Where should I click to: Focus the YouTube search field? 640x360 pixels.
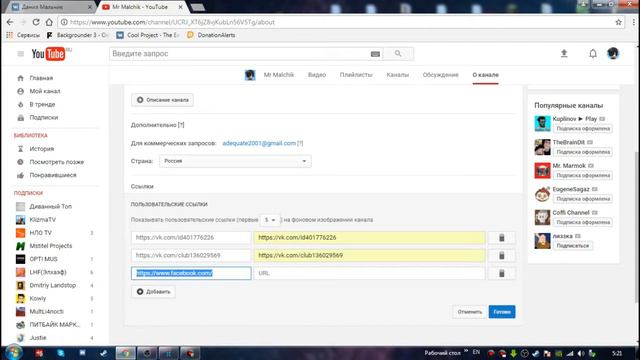click(239, 54)
